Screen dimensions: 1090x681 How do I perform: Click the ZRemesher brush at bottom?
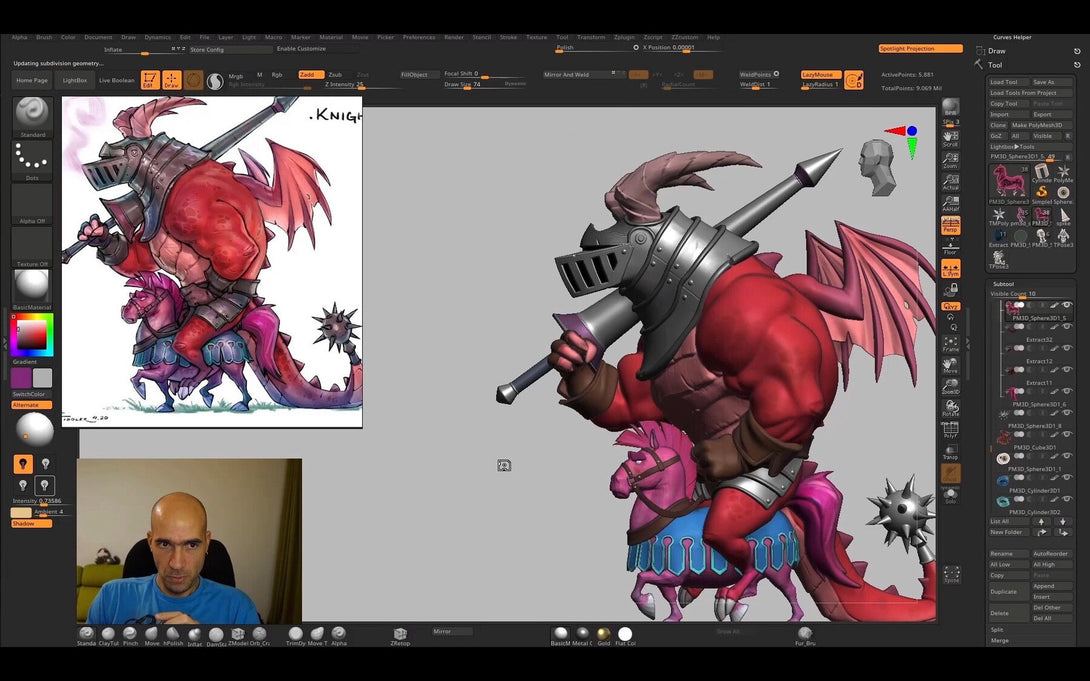pos(400,636)
